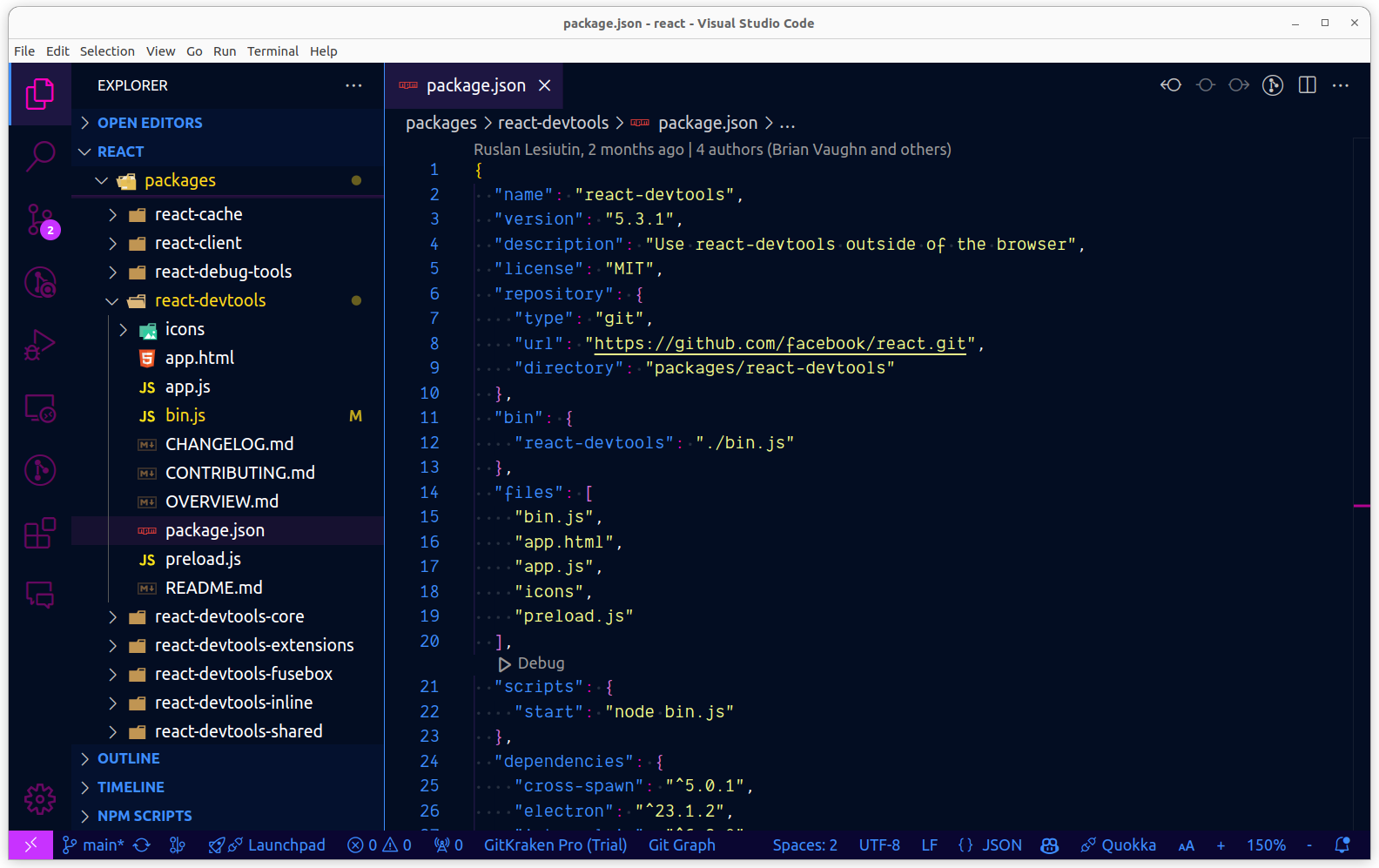Screen dimensions: 1379x868
Task: Change the JSON language mode
Action: (1002, 844)
